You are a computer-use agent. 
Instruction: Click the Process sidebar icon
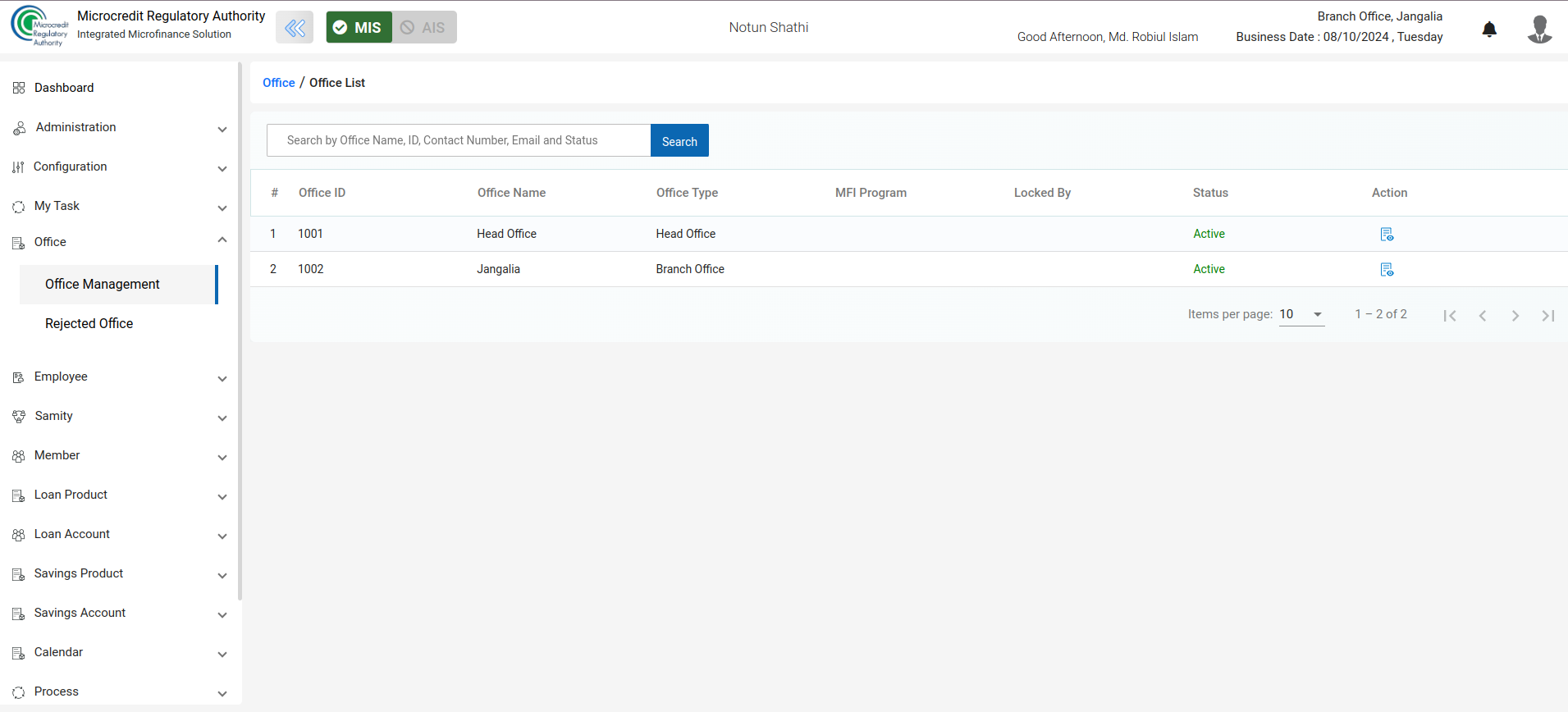pos(19,692)
